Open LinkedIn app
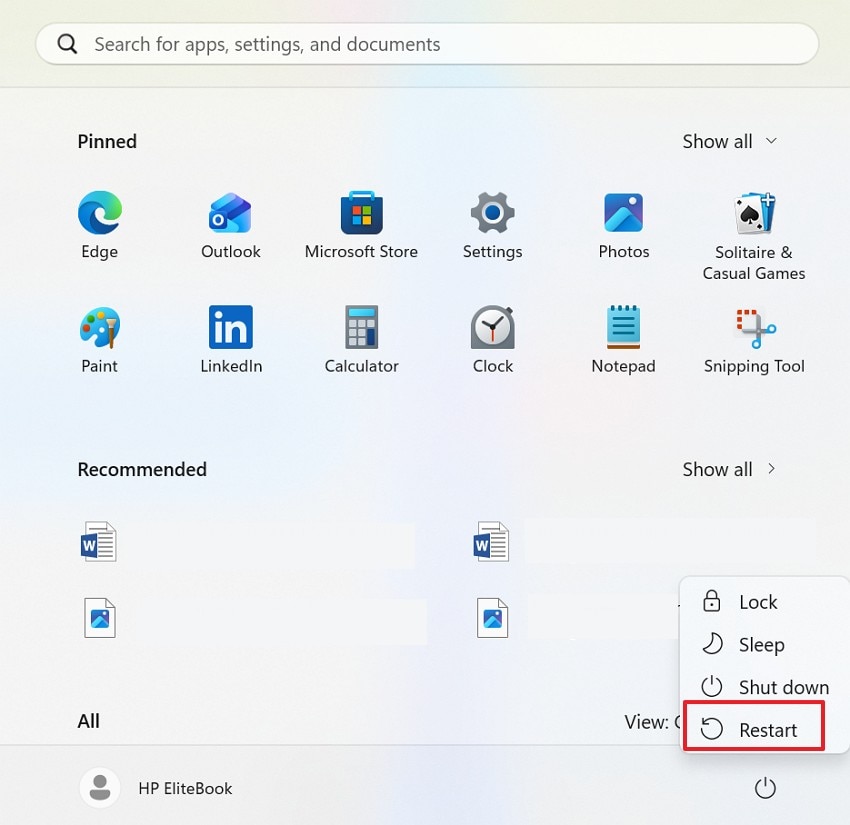Screen dimensions: 850x825 [230, 327]
